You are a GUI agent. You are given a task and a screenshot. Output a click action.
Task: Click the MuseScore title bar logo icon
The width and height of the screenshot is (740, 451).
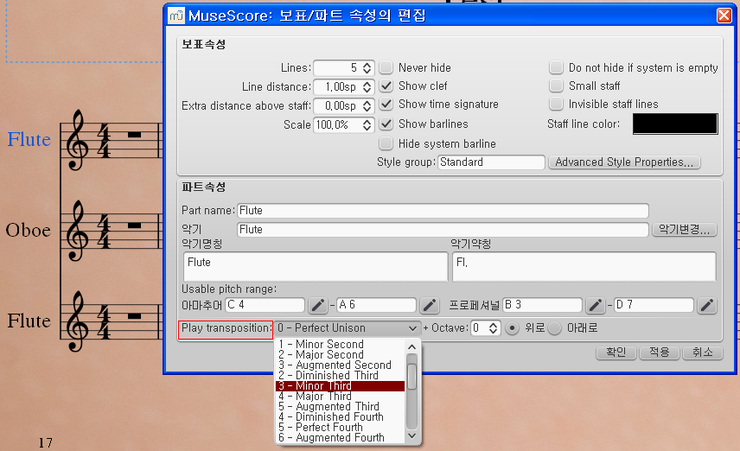(177, 16)
